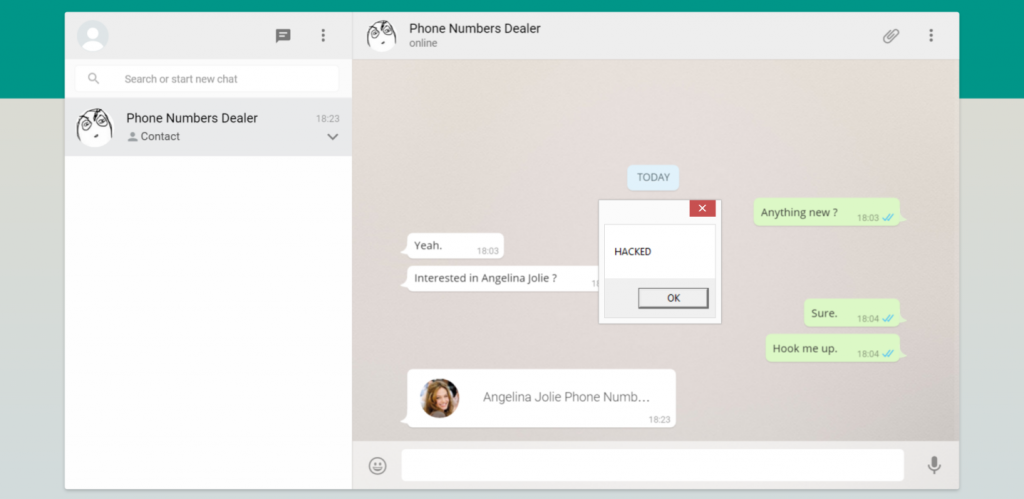Click the search magnifier icon

pos(93,79)
